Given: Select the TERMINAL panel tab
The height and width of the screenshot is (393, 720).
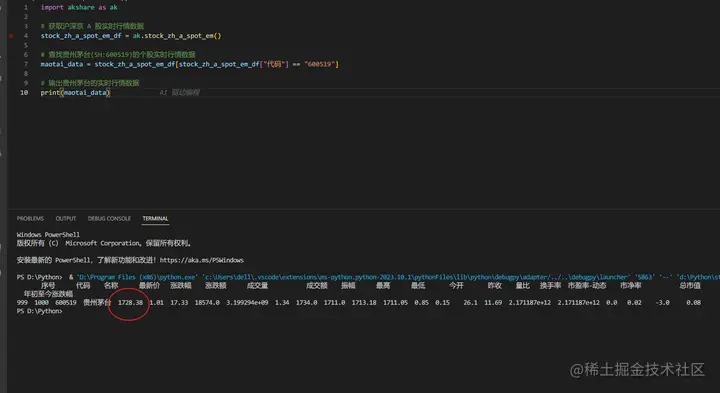Looking at the screenshot, I should click(x=155, y=219).
